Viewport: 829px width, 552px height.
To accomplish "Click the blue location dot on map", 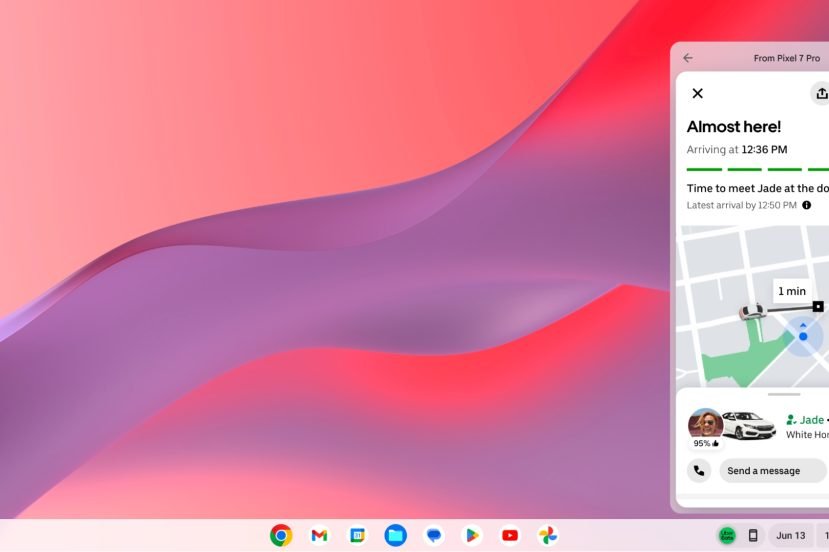I will (x=803, y=336).
